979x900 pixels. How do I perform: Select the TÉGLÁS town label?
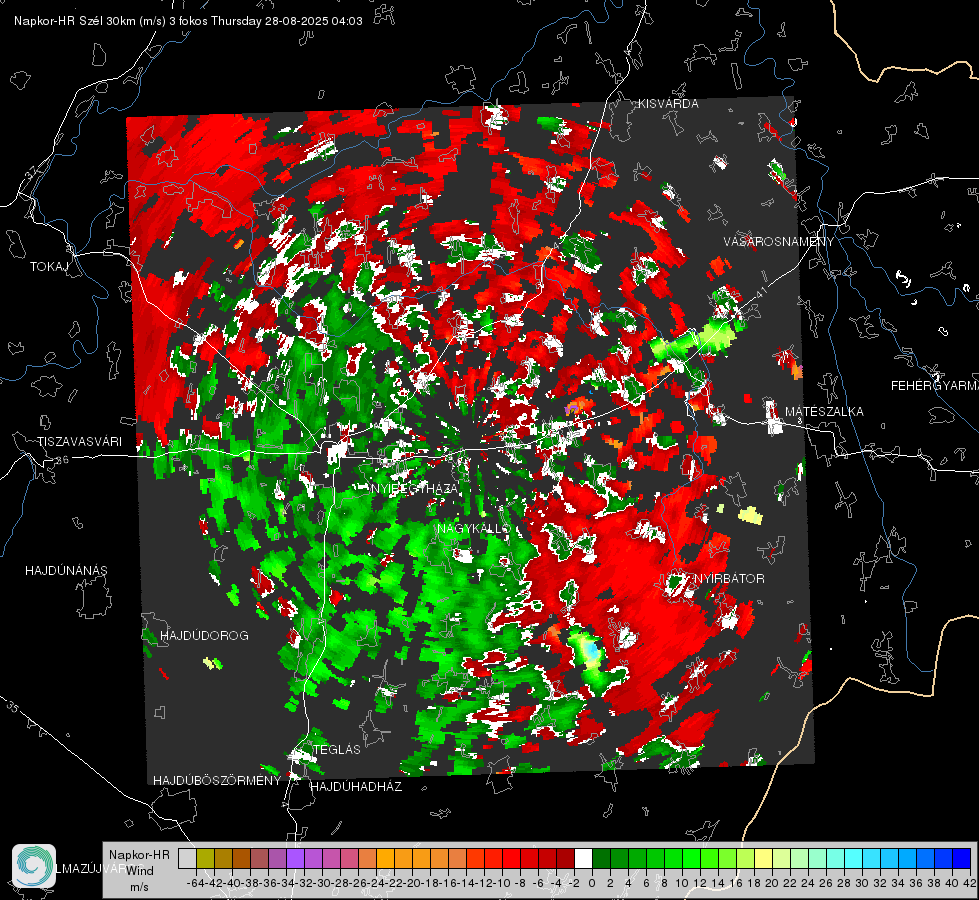click(x=337, y=749)
